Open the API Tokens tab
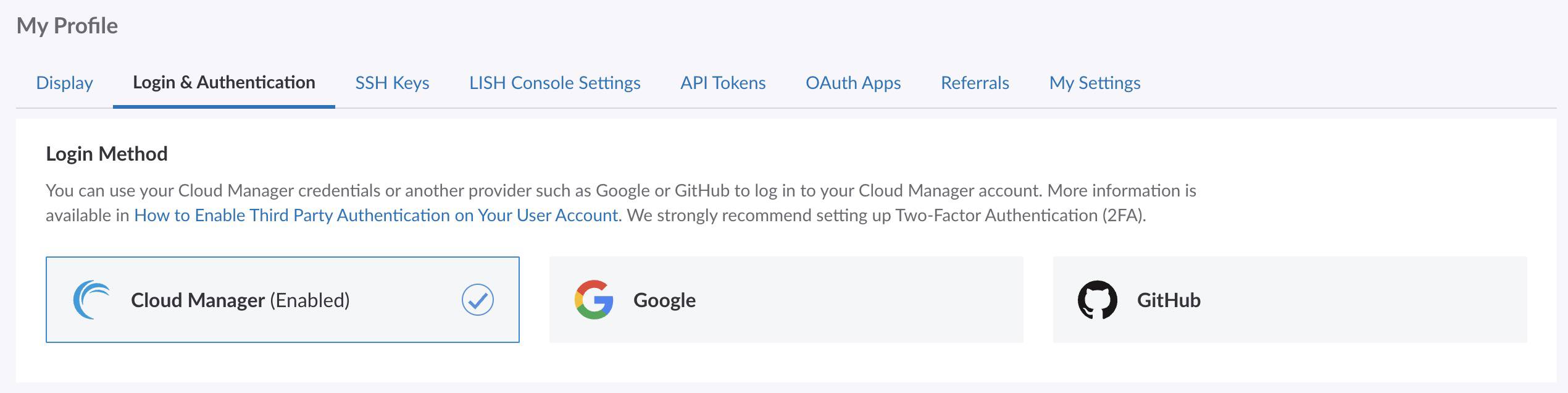This screenshot has width=1568, height=393. pos(723,83)
